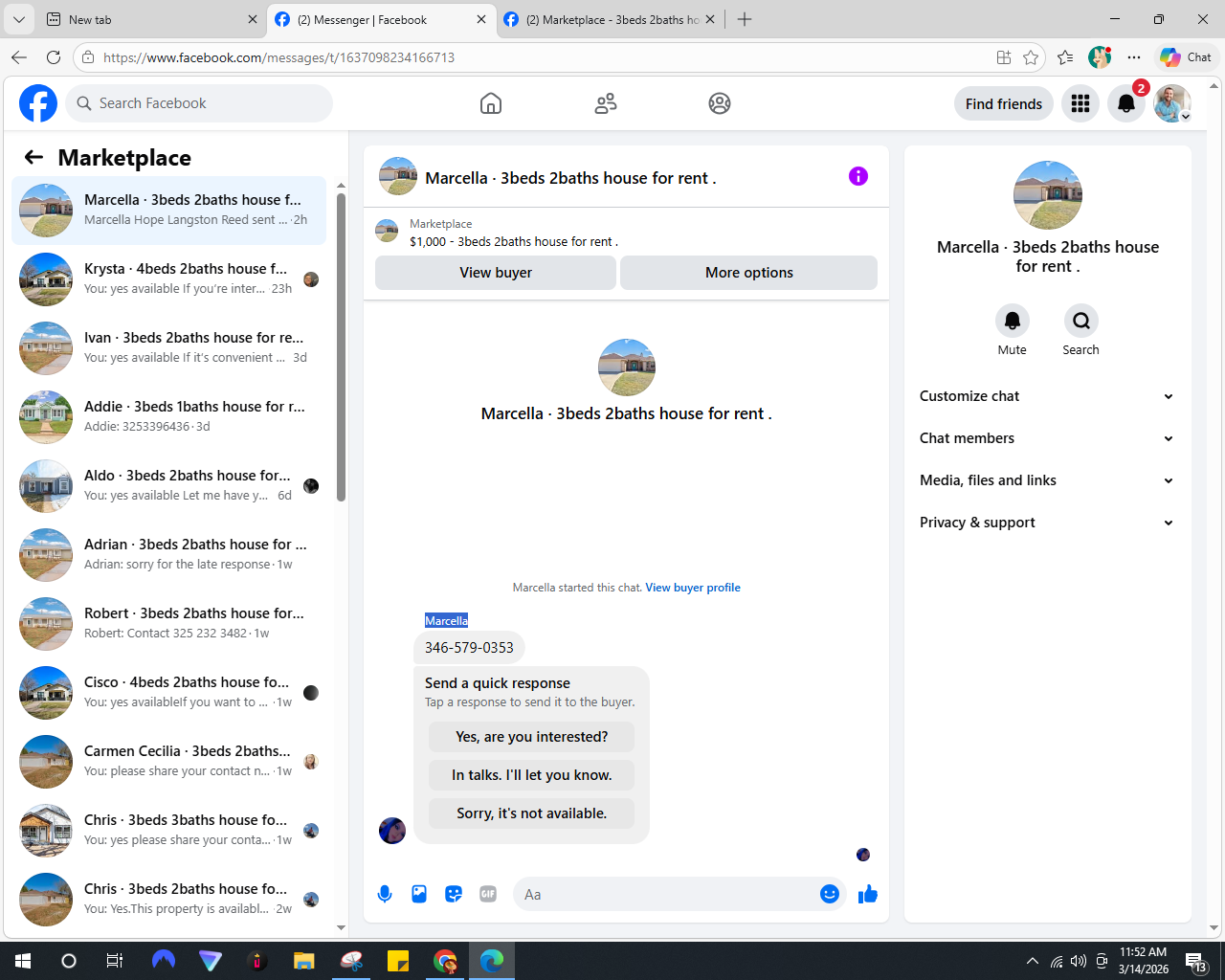Refresh the page in the browser
Screen dimensions: 1225x980
coord(54,57)
